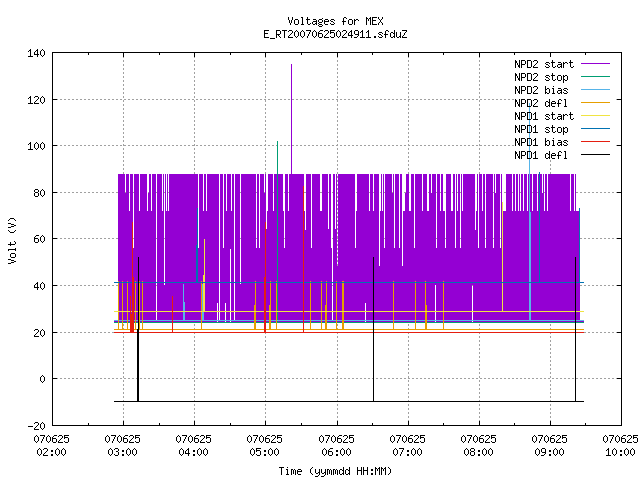Click the red NPD1 bias legend line
The height and width of the screenshot is (480, 640).
click(596, 142)
